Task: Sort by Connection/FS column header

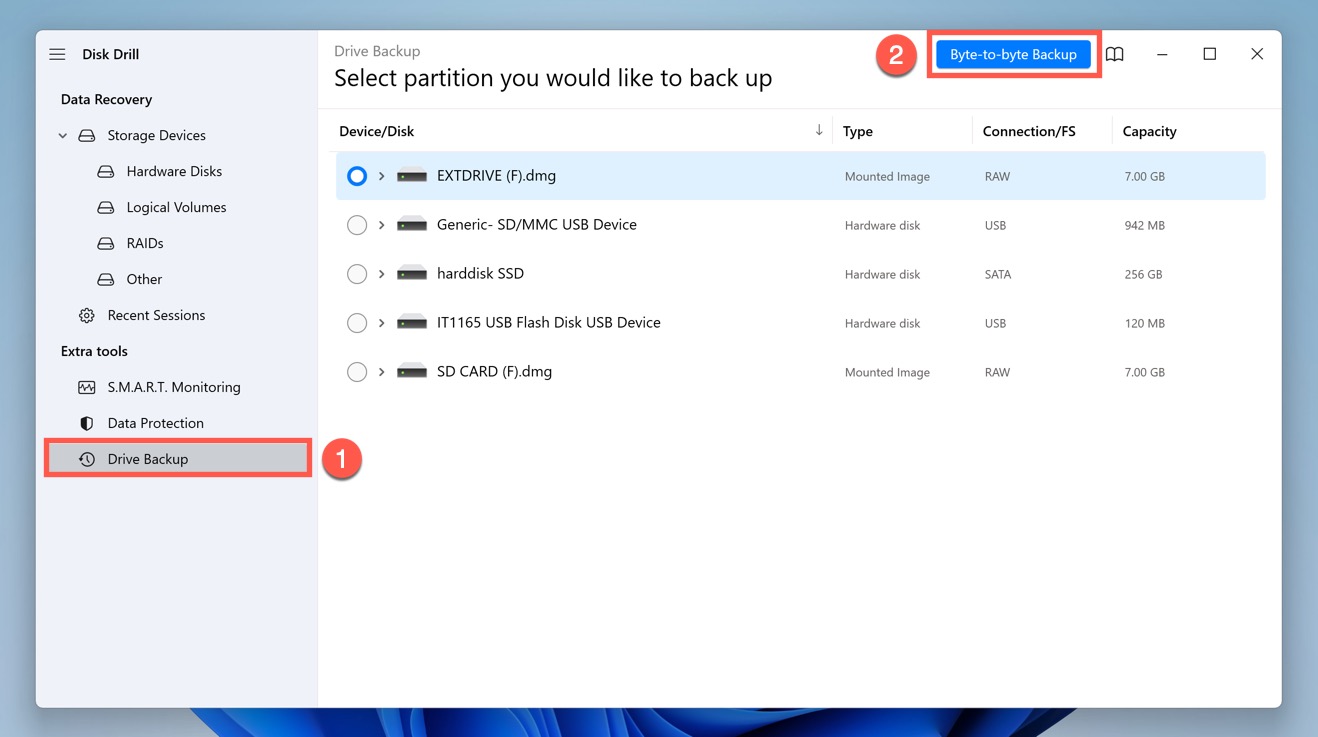Action: (1029, 131)
